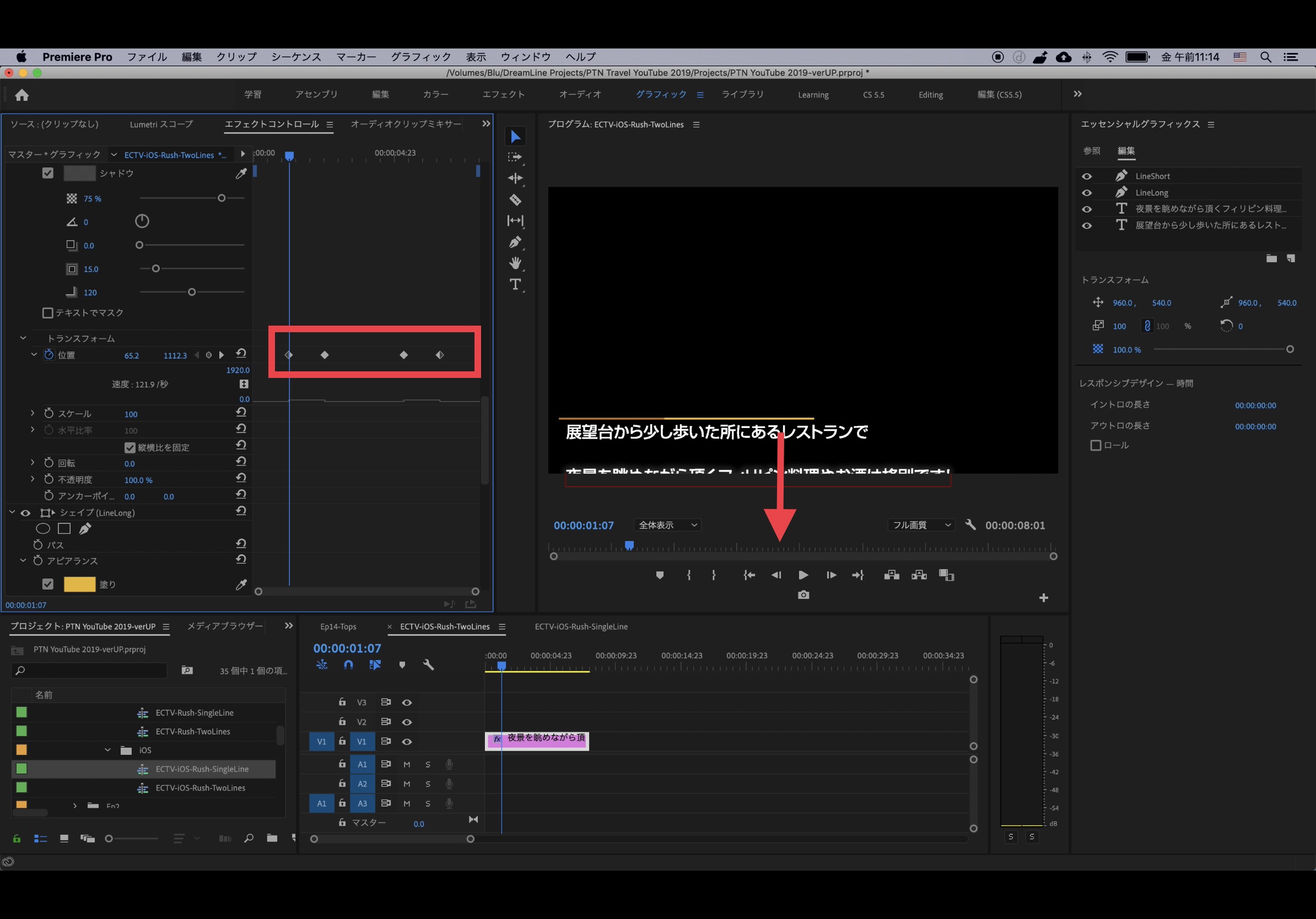The image size is (1316, 919).
Task: Click the Ripple Edit tool
Action: click(x=515, y=179)
